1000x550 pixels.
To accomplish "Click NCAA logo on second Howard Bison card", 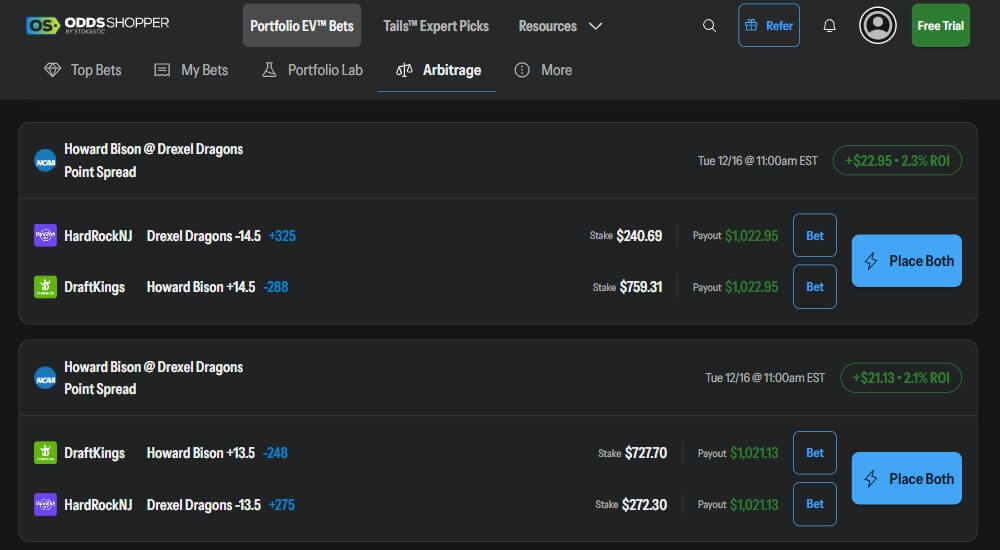I will [x=45, y=378].
